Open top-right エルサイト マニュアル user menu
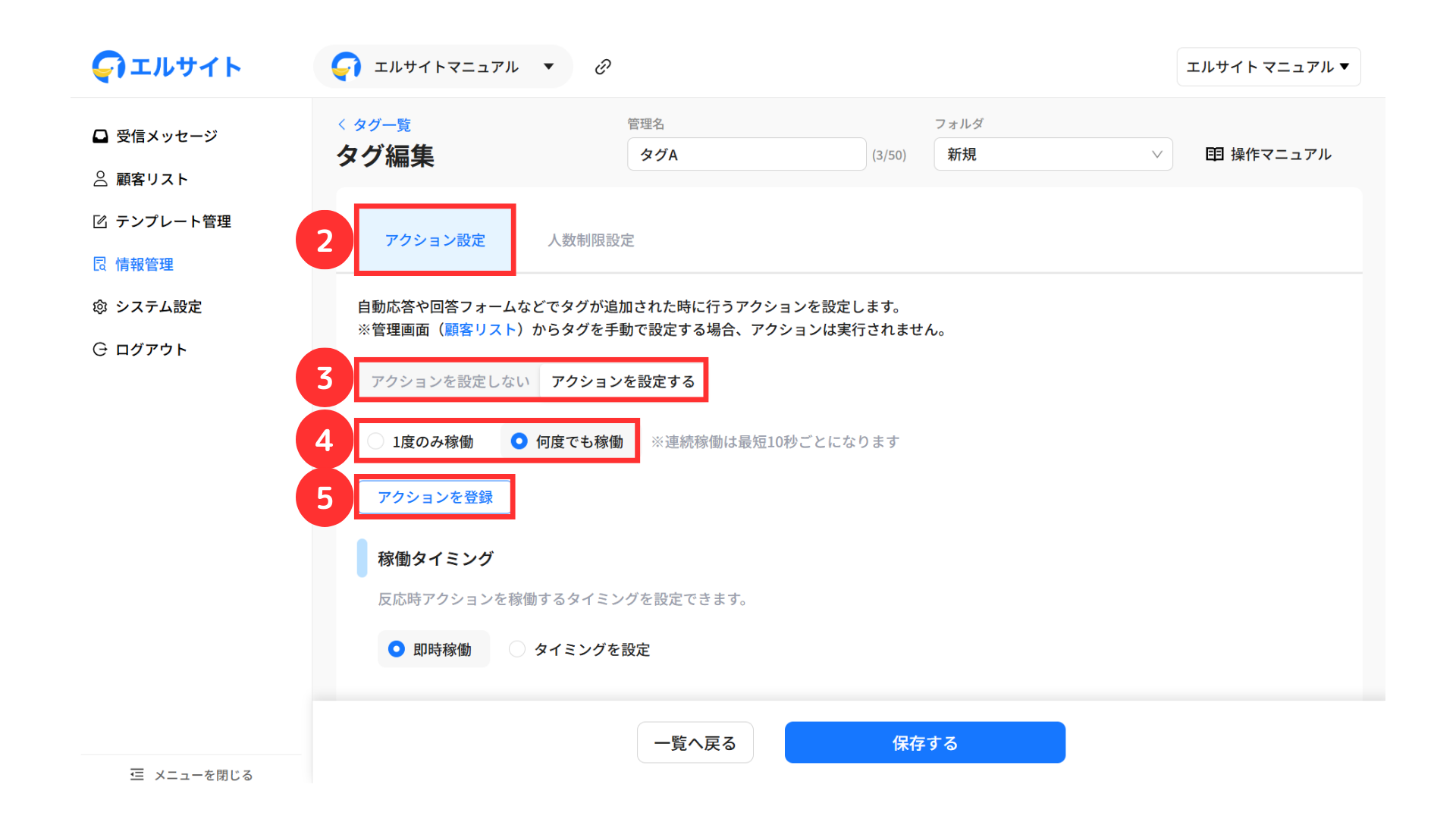This screenshot has height=819, width=1456. [1268, 67]
